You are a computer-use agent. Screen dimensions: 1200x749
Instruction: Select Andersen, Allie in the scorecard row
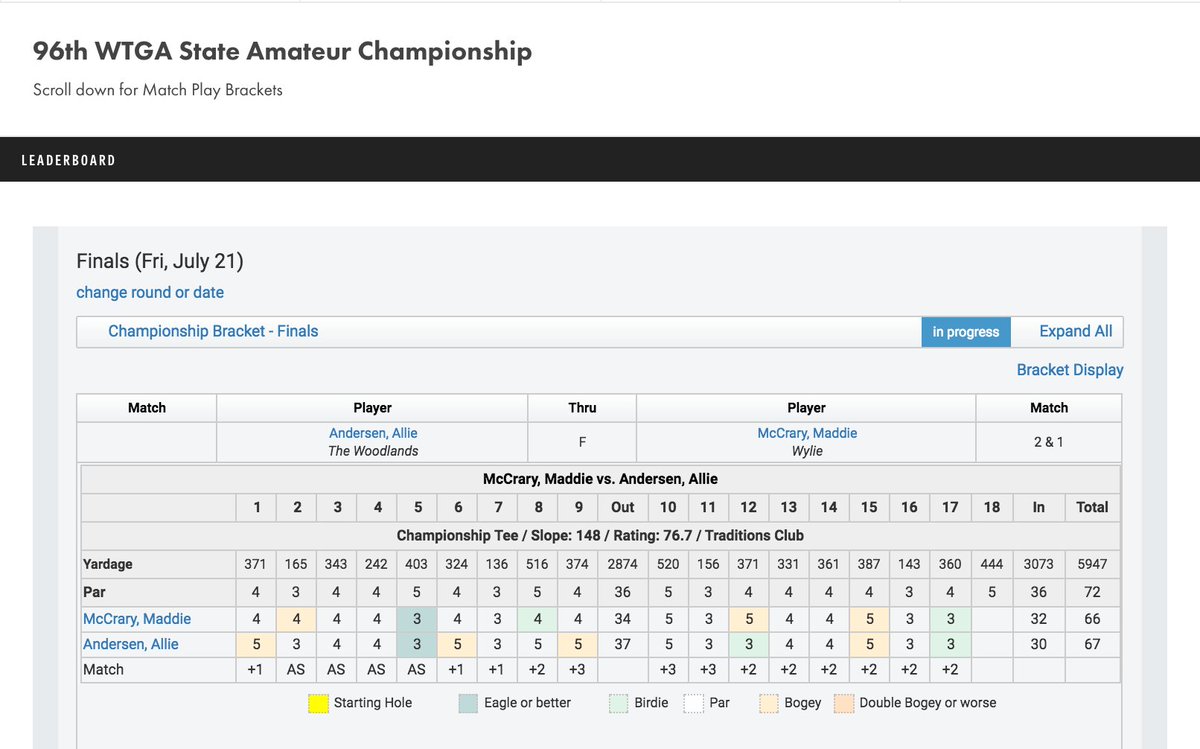(131, 644)
